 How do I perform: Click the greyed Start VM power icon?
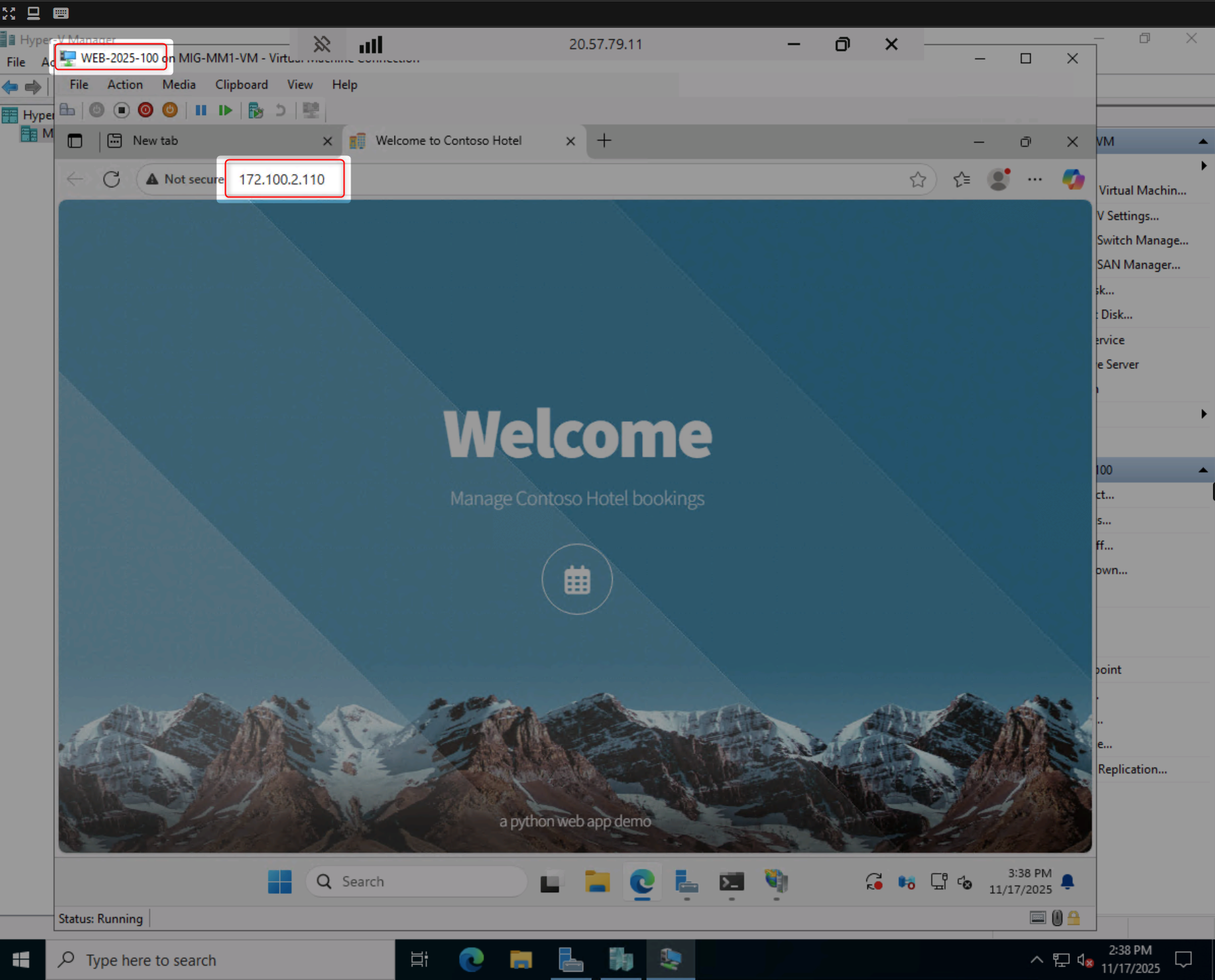[97, 110]
